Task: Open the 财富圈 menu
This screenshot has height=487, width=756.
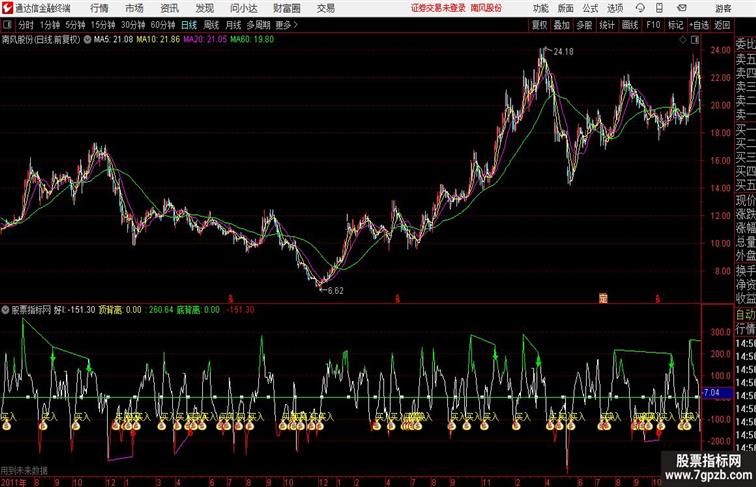Action: [286, 8]
